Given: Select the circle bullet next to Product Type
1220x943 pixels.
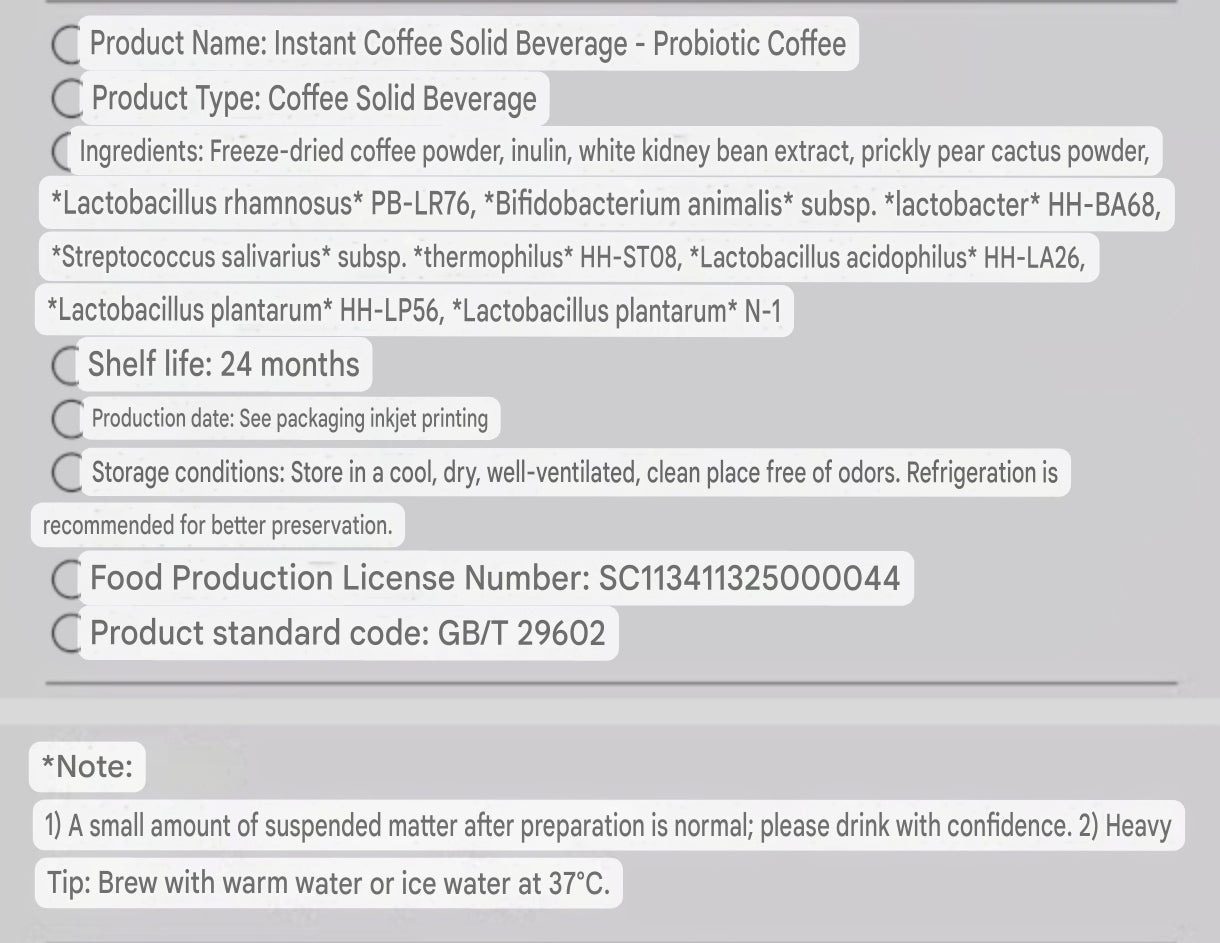Looking at the screenshot, I should tap(66, 99).
